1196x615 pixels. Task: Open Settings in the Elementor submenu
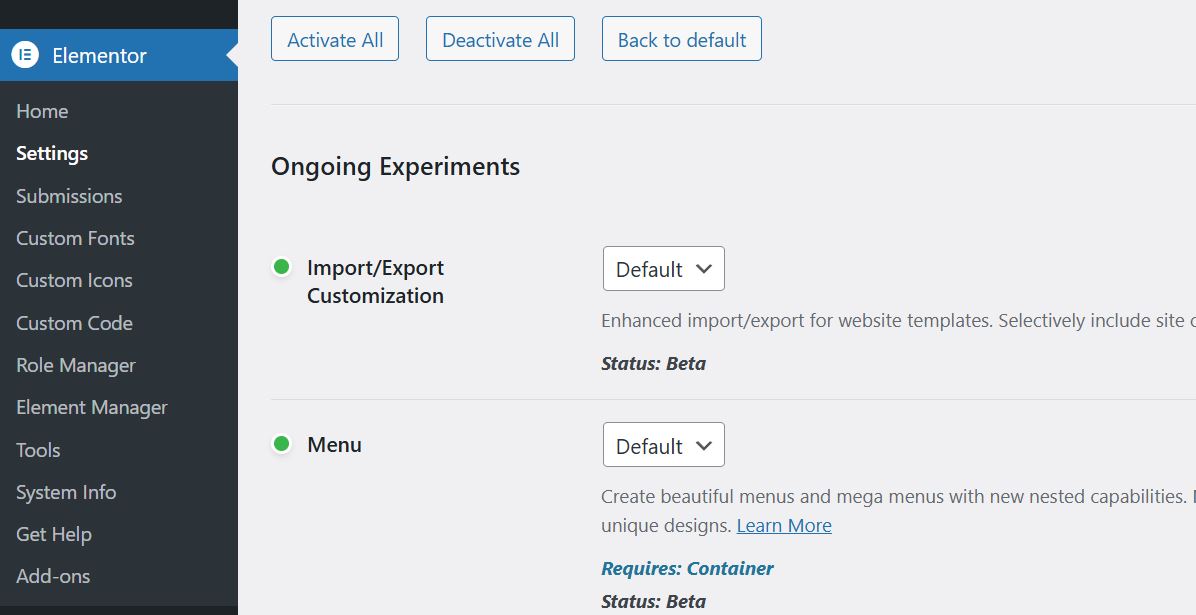52,153
